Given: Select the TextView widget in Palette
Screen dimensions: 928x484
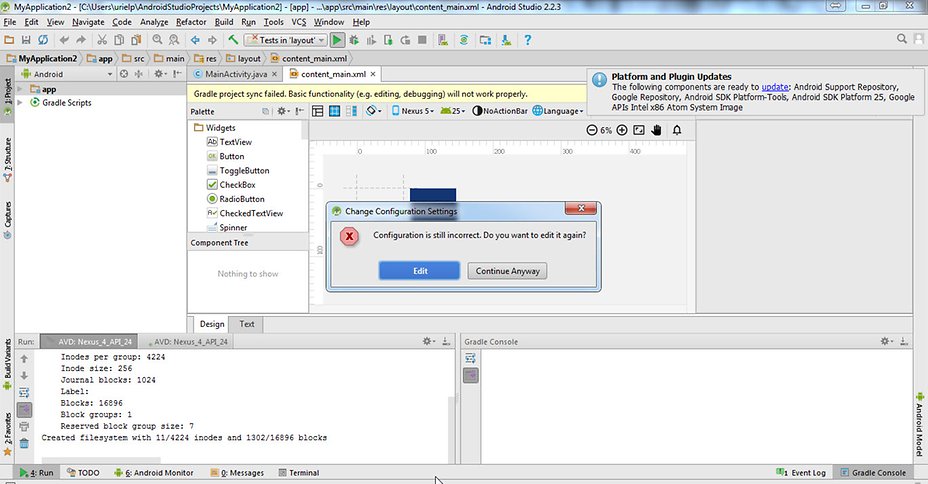Looking at the screenshot, I should [x=229, y=142].
